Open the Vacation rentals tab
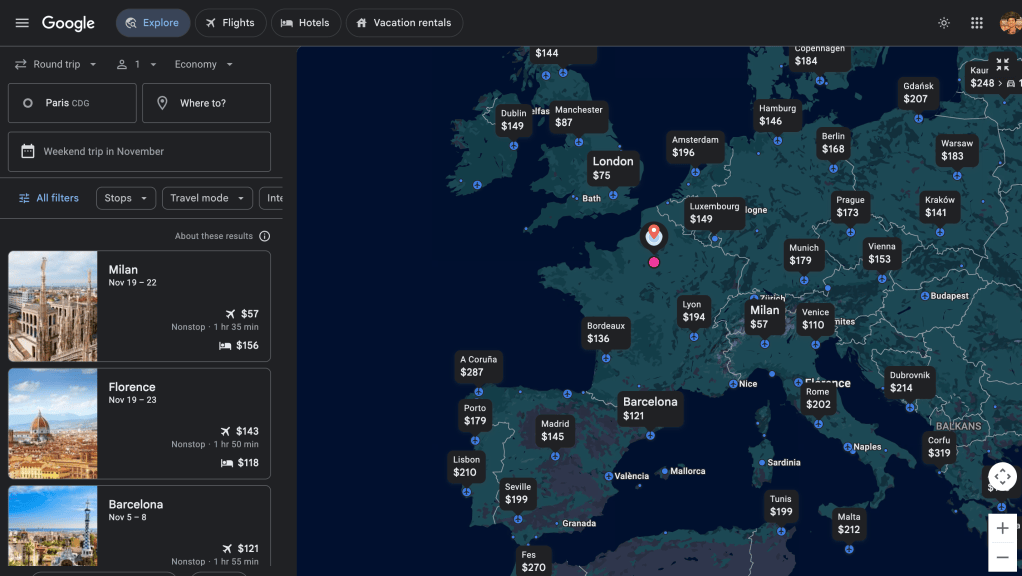This screenshot has width=1022, height=576. 404,23
